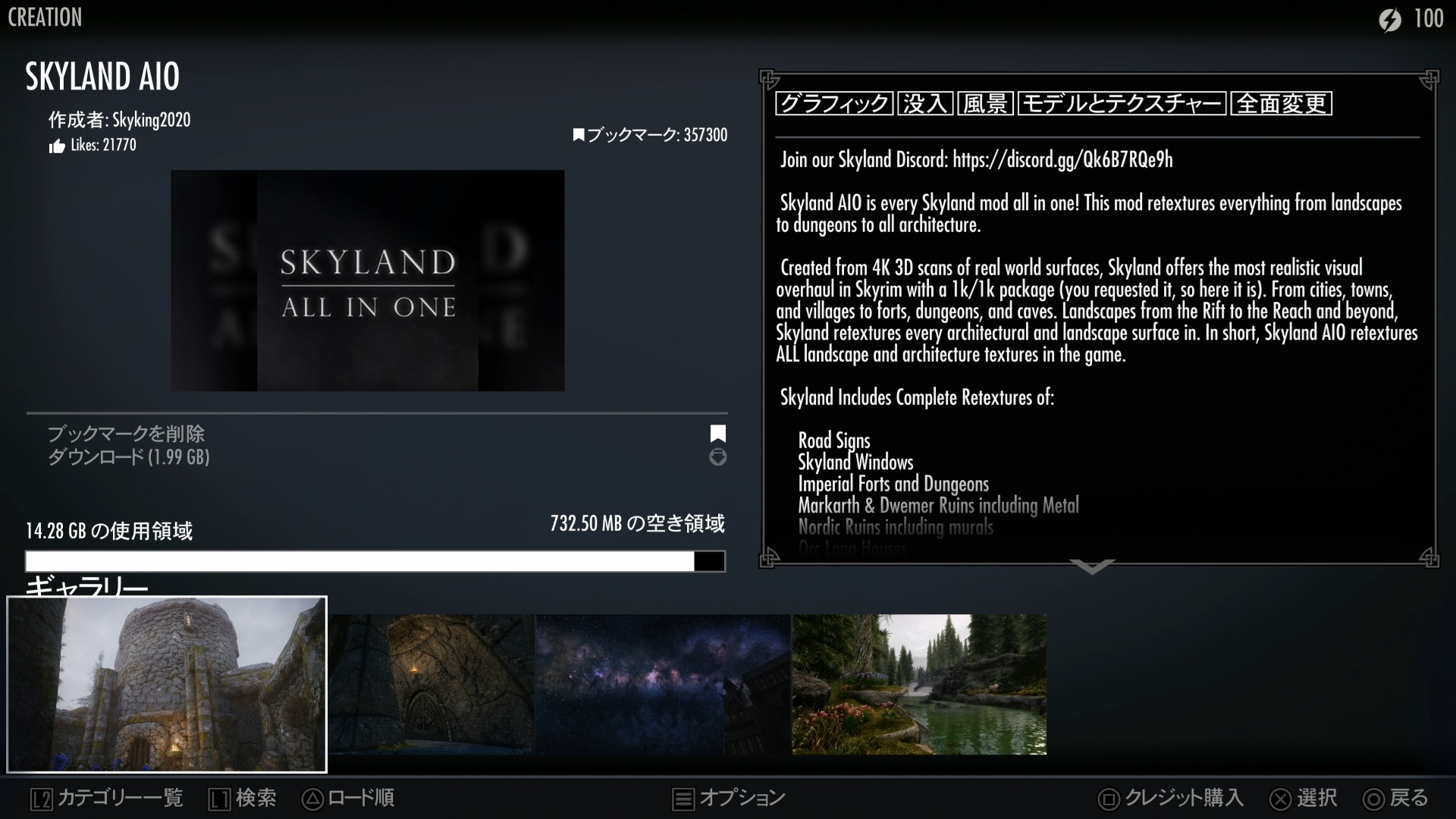Select the モデルとテクスチャー category tag
Image resolution: width=1456 pixels, height=819 pixels.
tap(1122, 104)
